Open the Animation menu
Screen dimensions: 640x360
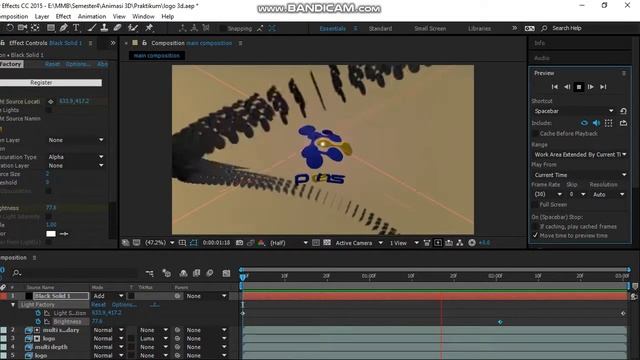pyautogui.click(x=92, y=16)
